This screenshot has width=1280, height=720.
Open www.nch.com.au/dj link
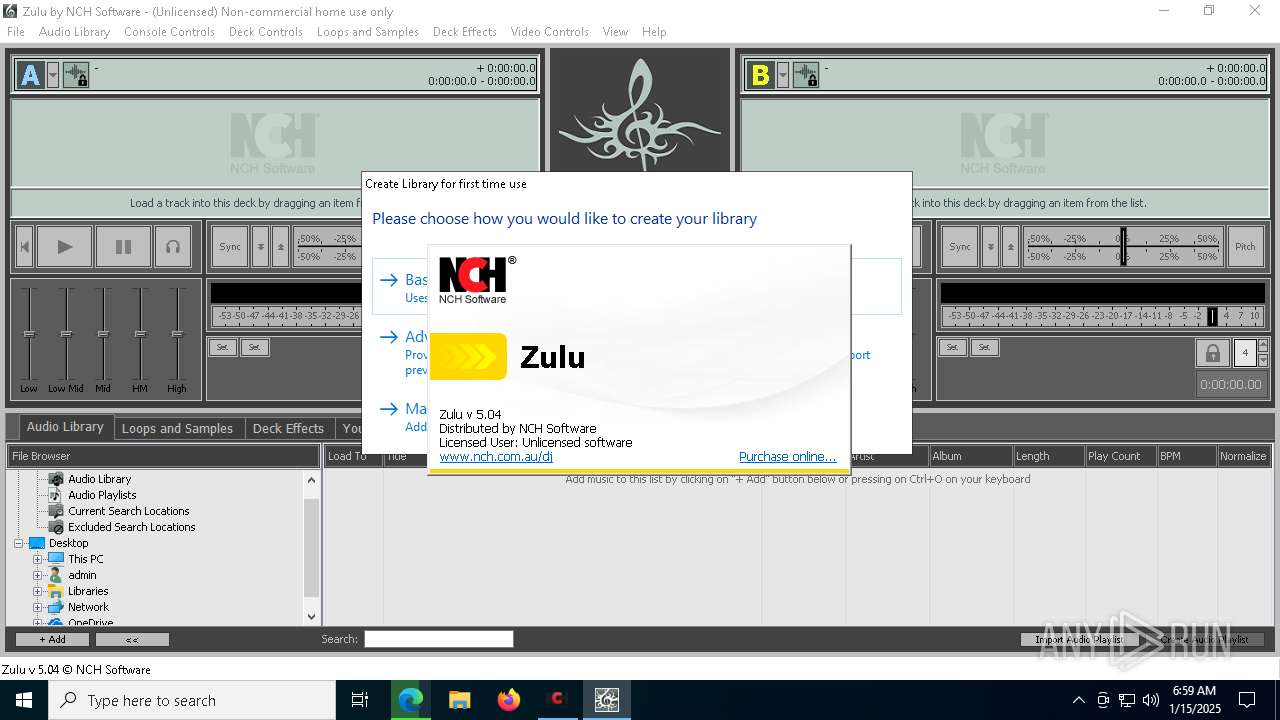tap(496, 457)
